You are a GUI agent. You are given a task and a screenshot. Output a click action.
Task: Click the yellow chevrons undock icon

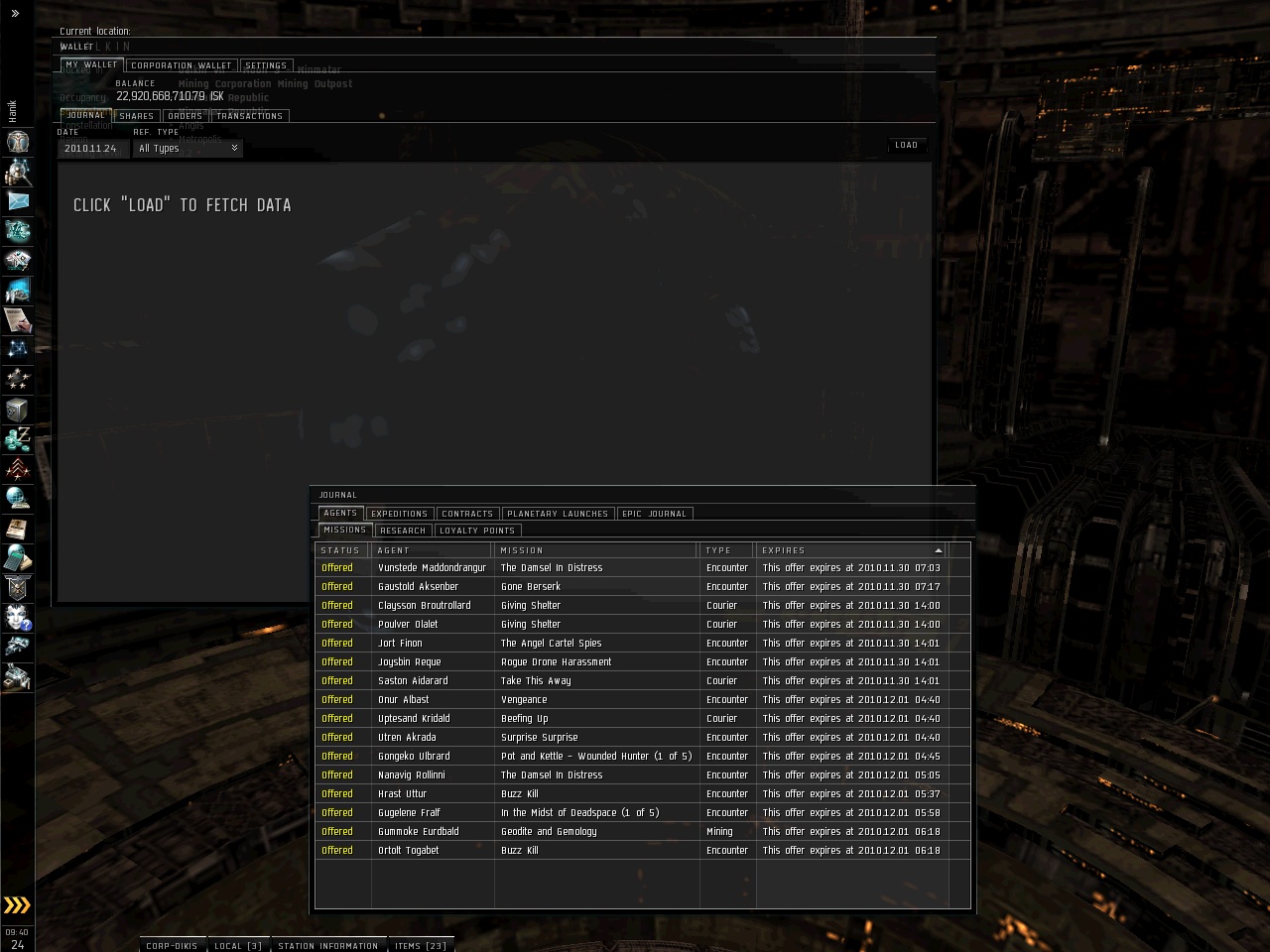click(x=17, y=905)
